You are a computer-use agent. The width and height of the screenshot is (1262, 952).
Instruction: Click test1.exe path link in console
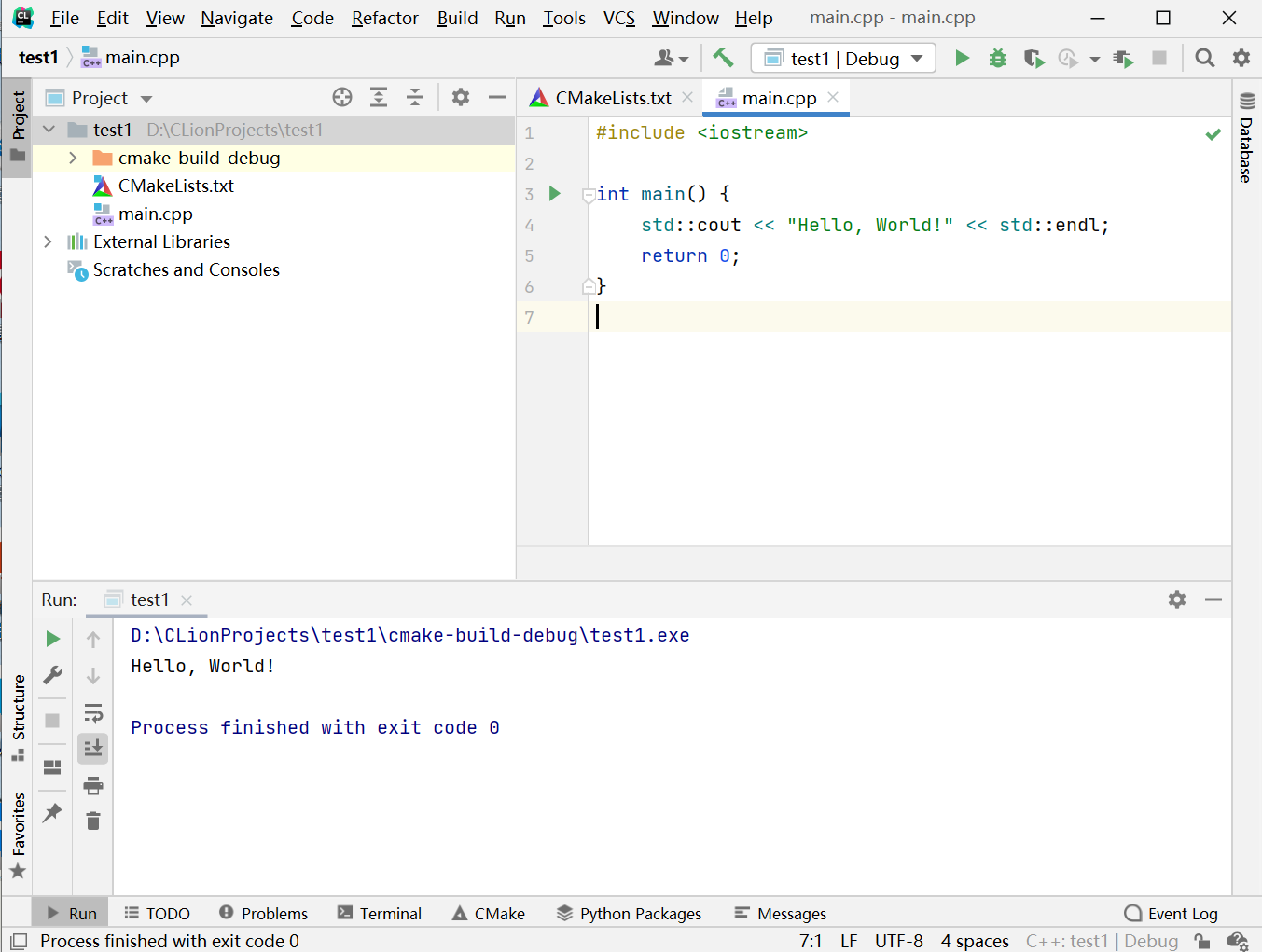(x=410, y=635)
